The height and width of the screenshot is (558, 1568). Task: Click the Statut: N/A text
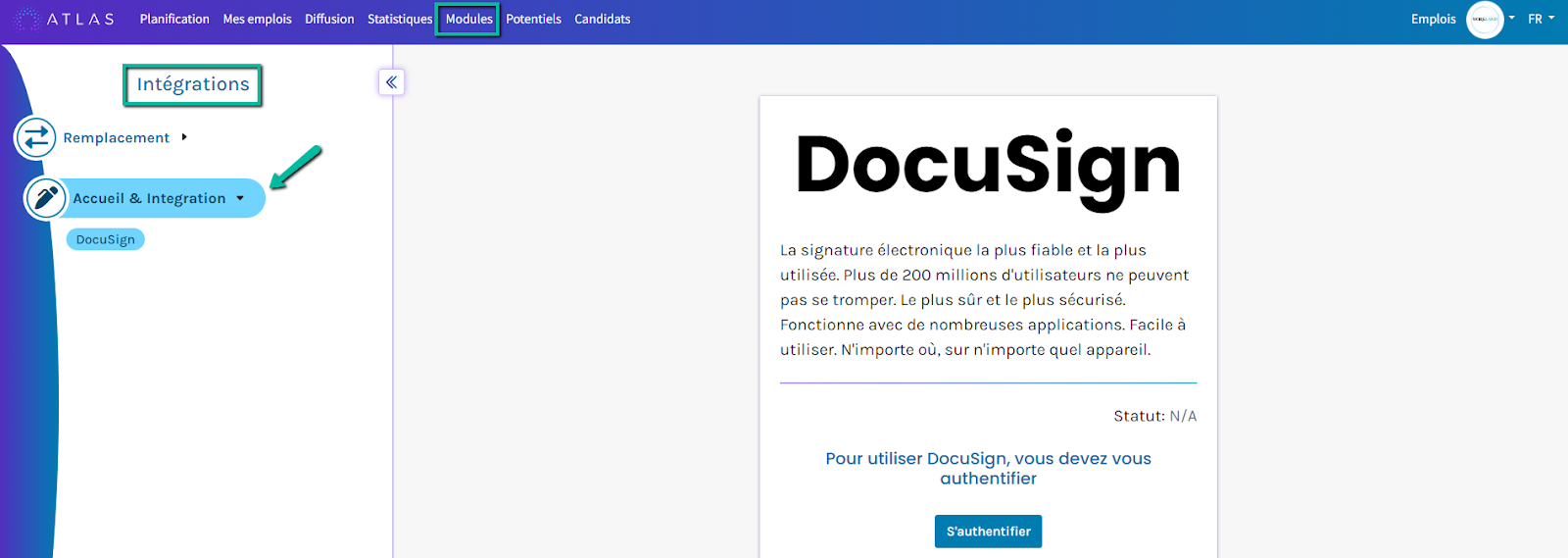(1154, 416)
